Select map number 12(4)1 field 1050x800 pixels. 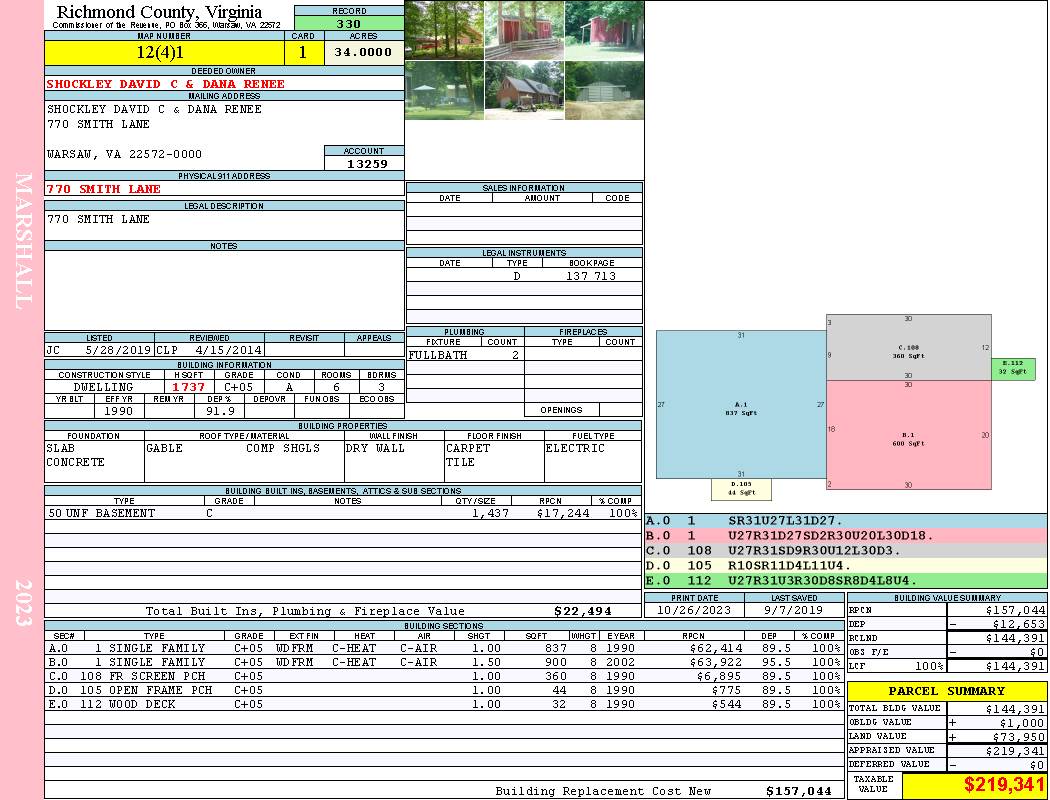coord(165,52)
